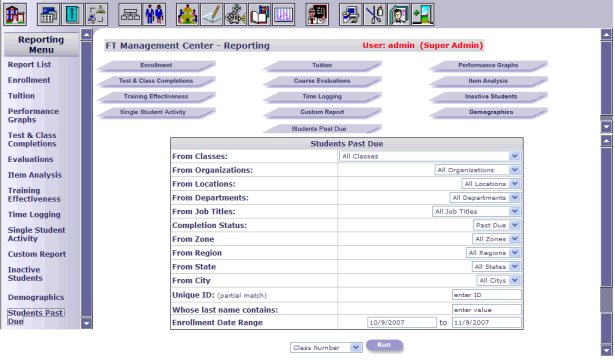This screenshot has width=615, height=360.
Task: Click the Item Analysis report button
Action: tap(488, 81)
